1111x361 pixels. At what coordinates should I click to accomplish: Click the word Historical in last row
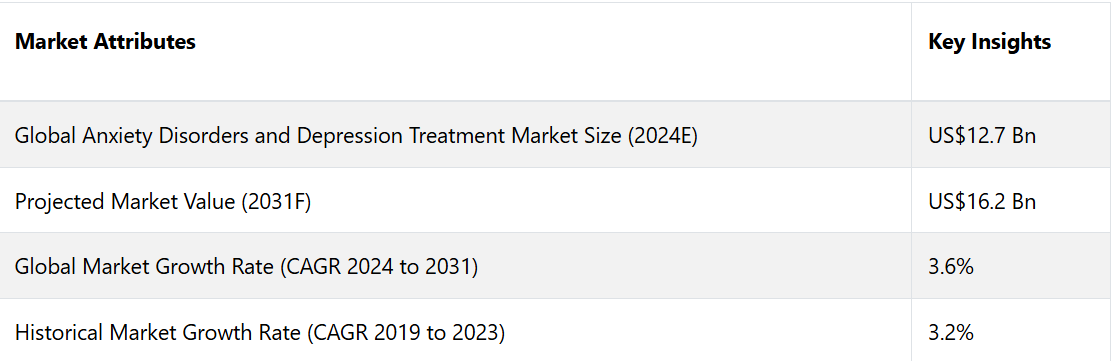pyautogui.click(x=55, y=332)
